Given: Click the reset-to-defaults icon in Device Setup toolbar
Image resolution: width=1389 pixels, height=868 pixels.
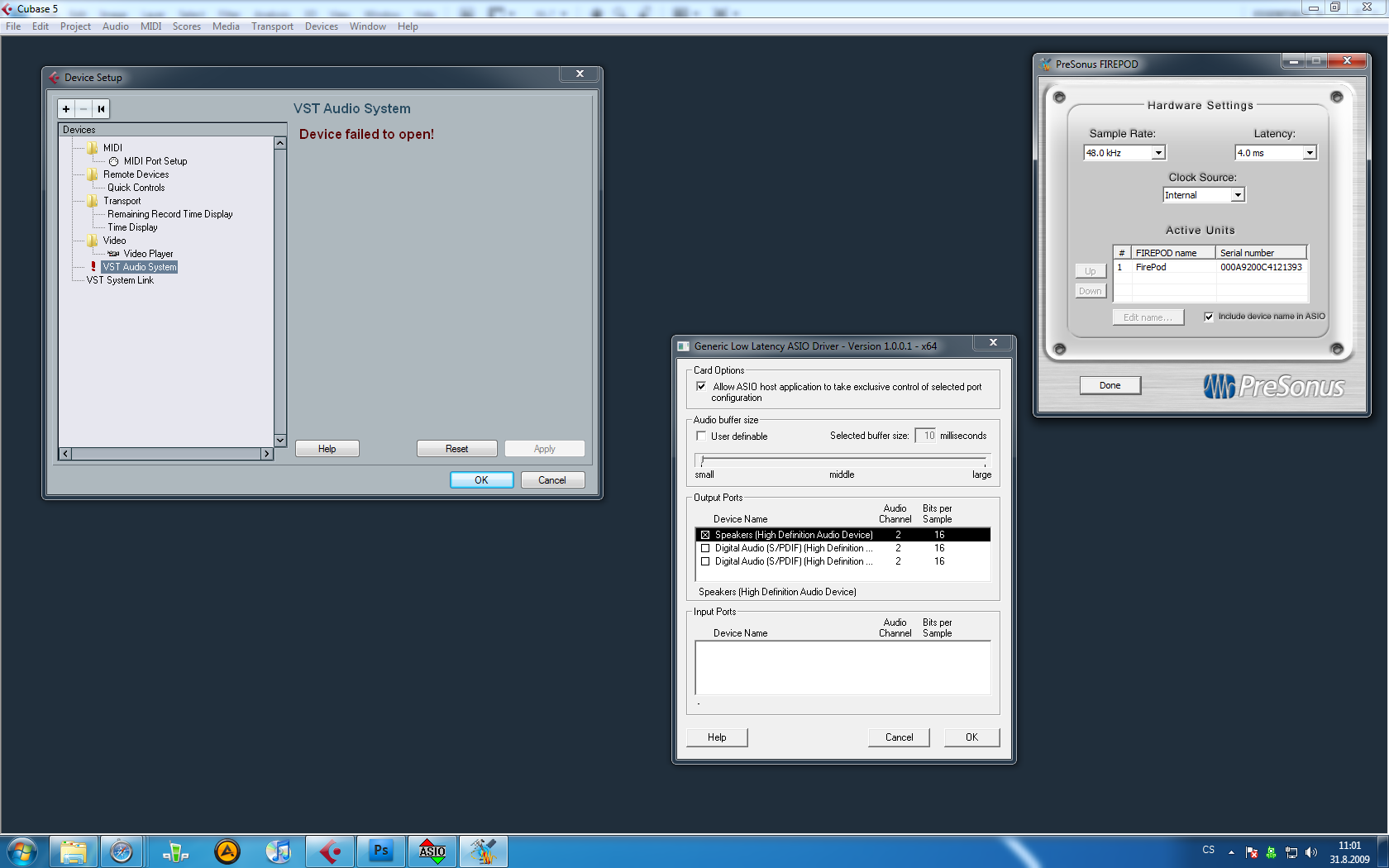Looking at the screenshot, I should (x=100, y=108).
